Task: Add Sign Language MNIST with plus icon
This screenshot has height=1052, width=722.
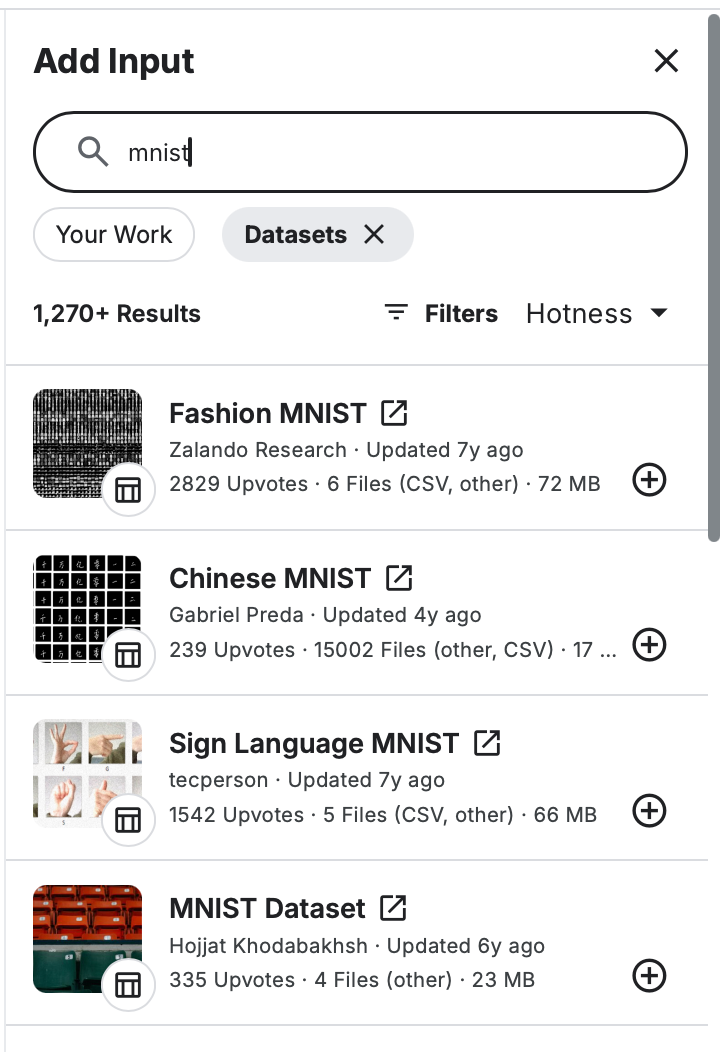Action: (x=650, y=811)
